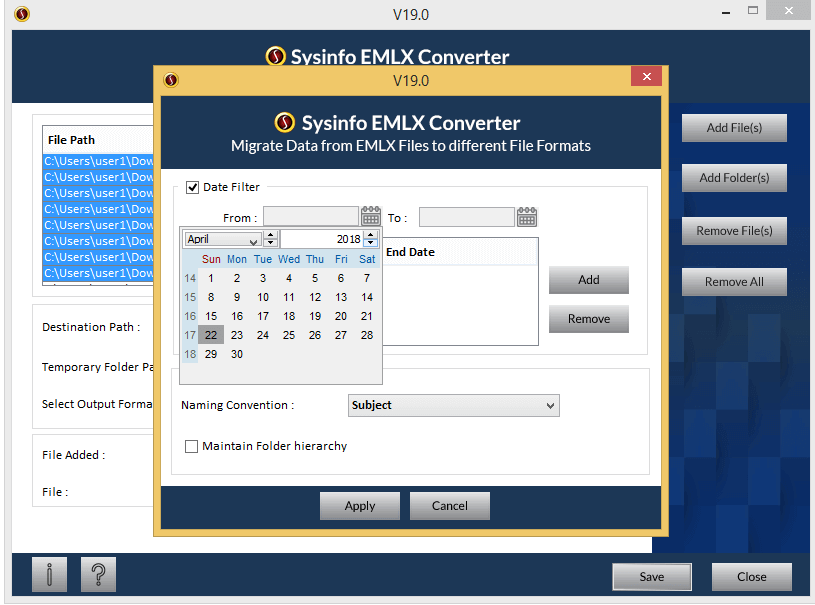Select April 19 in the calendar
Viewport: 815px width, 605px height.
coord(315,316)
